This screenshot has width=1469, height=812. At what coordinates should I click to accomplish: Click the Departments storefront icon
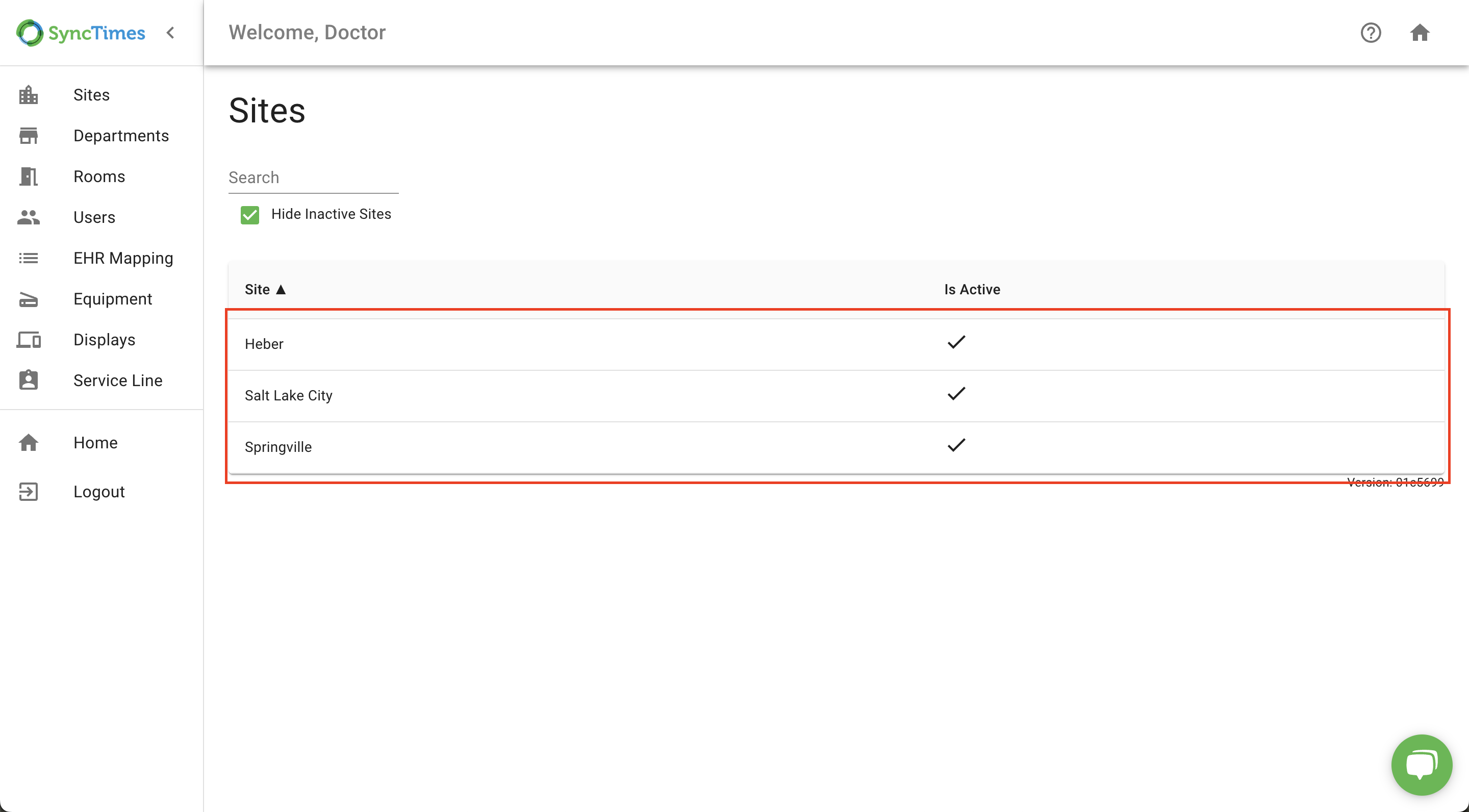coord(29,136)
